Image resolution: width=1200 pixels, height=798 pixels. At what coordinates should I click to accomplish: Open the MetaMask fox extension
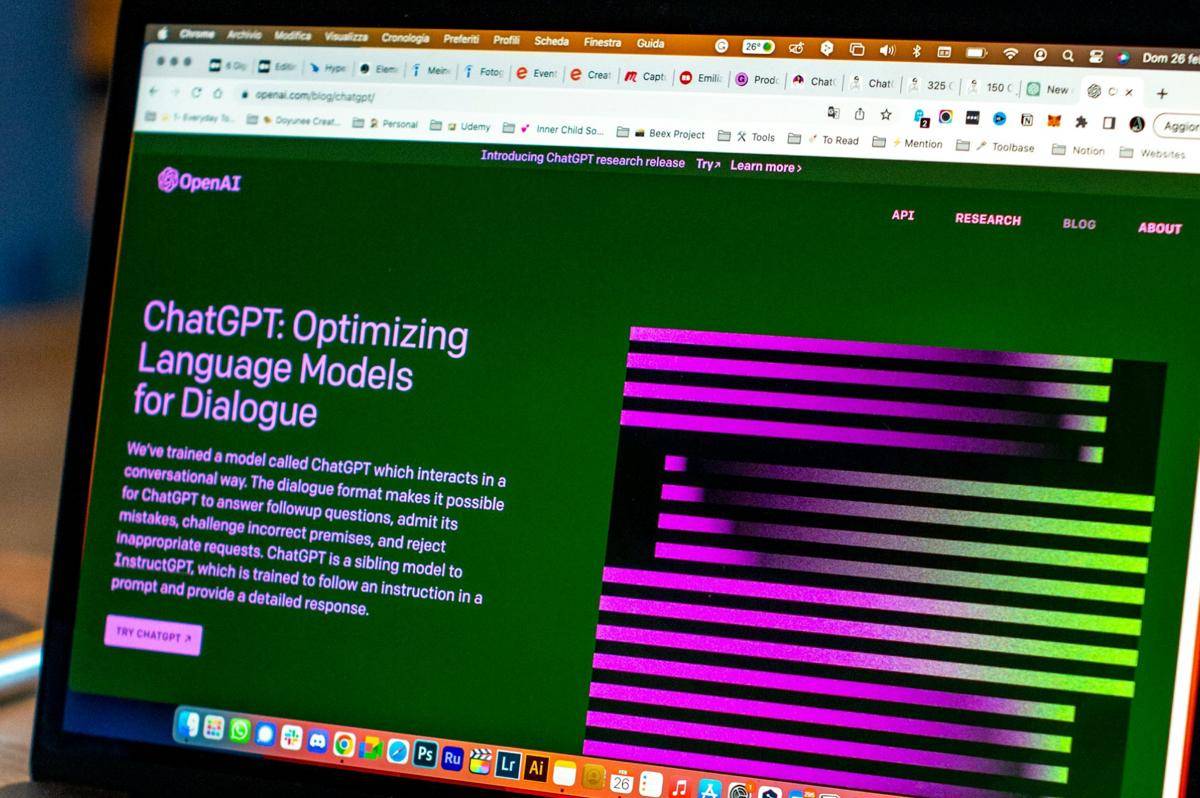[1054, 121]
